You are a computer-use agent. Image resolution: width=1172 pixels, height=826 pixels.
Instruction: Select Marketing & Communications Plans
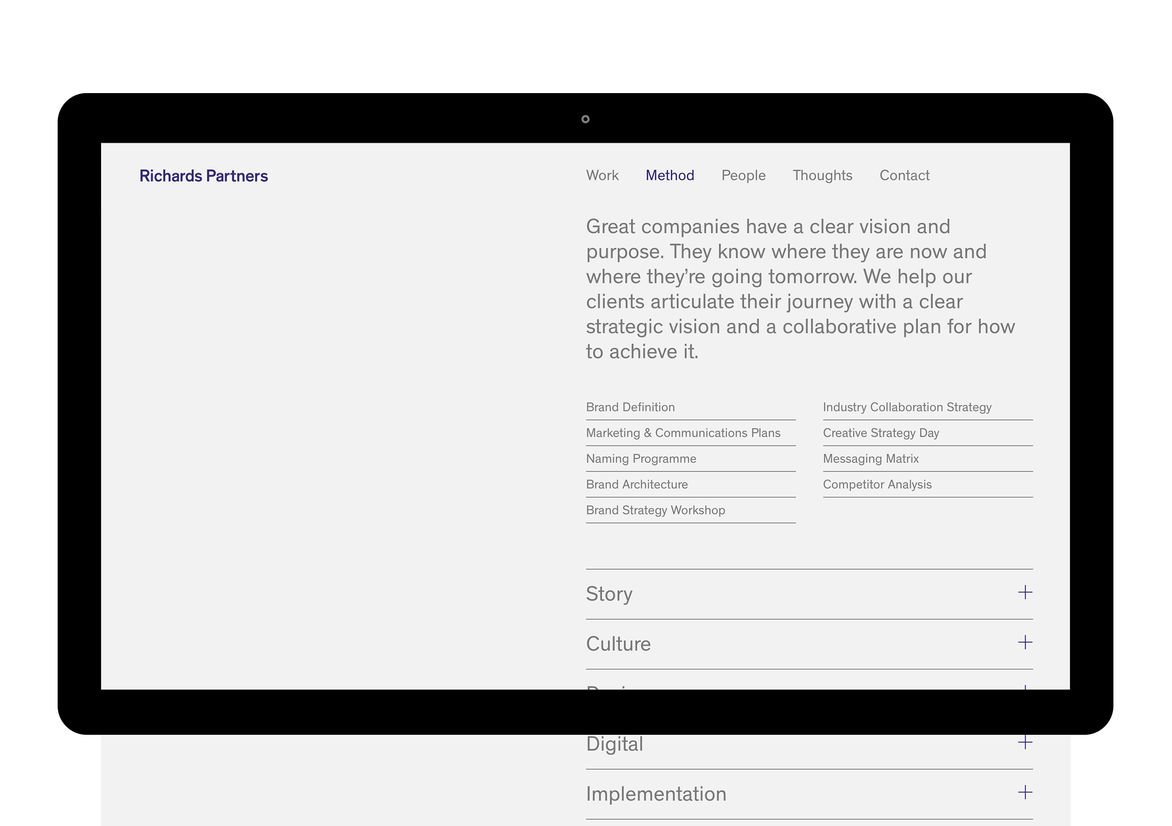click(683, 433)
